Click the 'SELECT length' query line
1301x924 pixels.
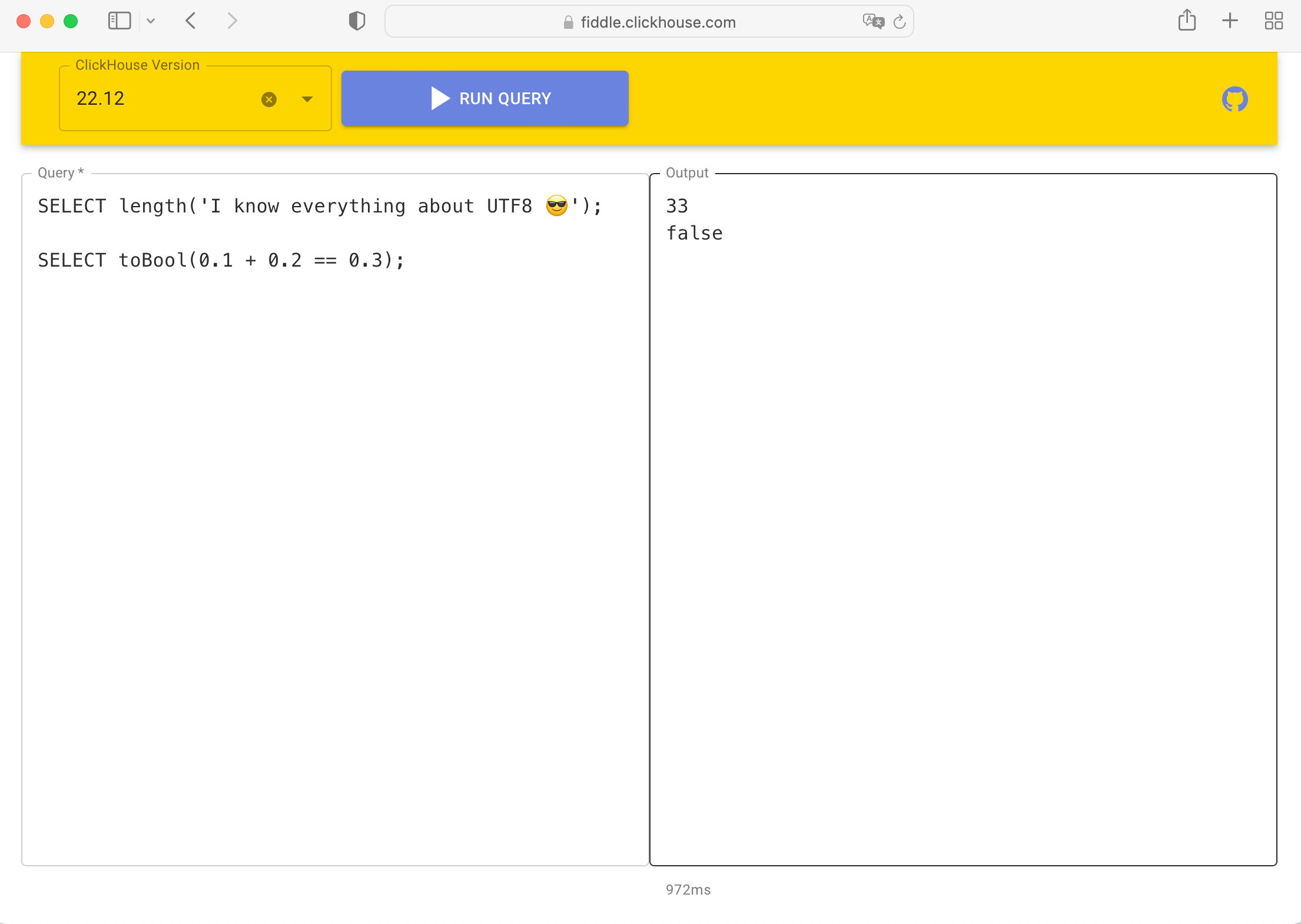click(320, 206)
